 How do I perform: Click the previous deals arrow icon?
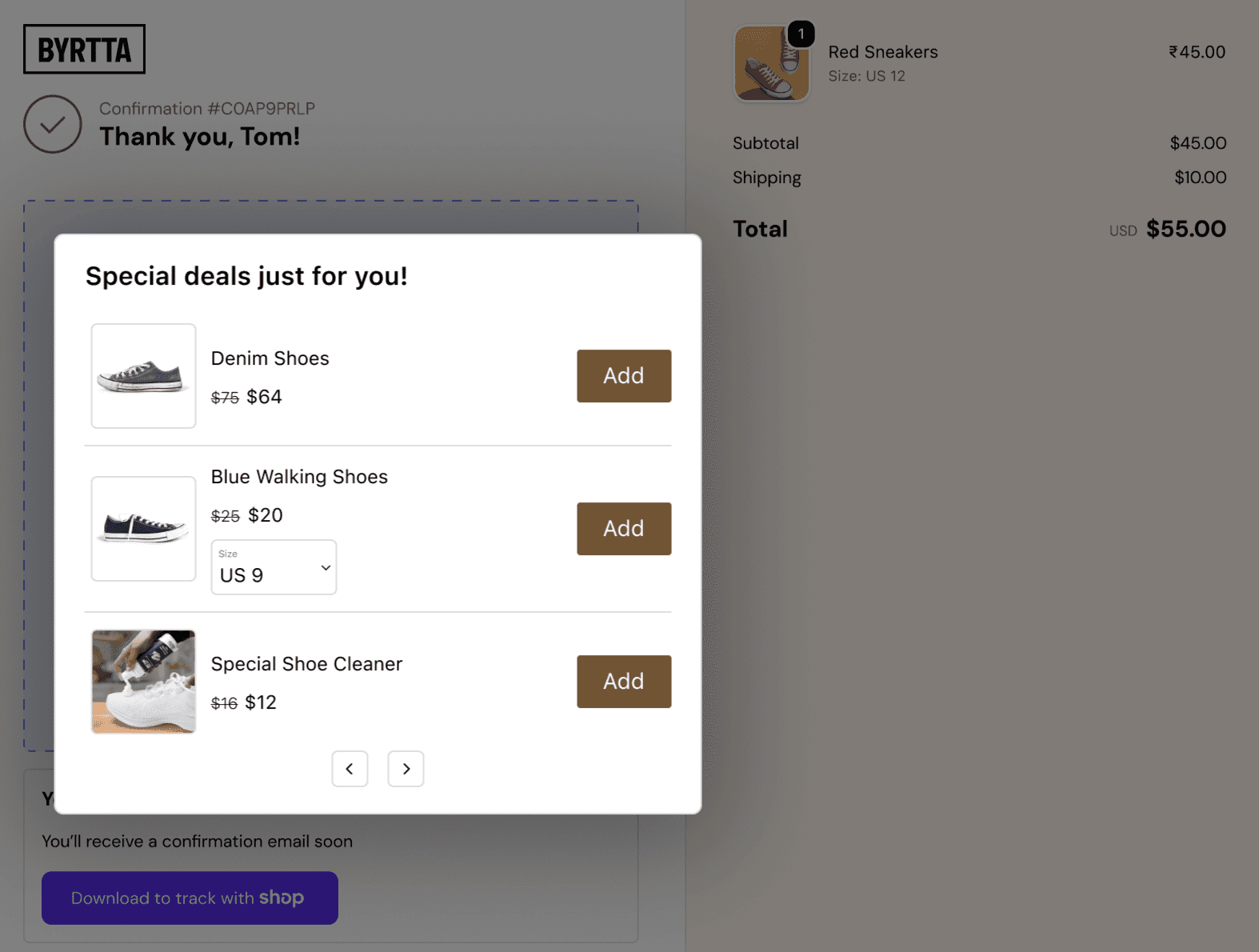(x=350, y=769)
